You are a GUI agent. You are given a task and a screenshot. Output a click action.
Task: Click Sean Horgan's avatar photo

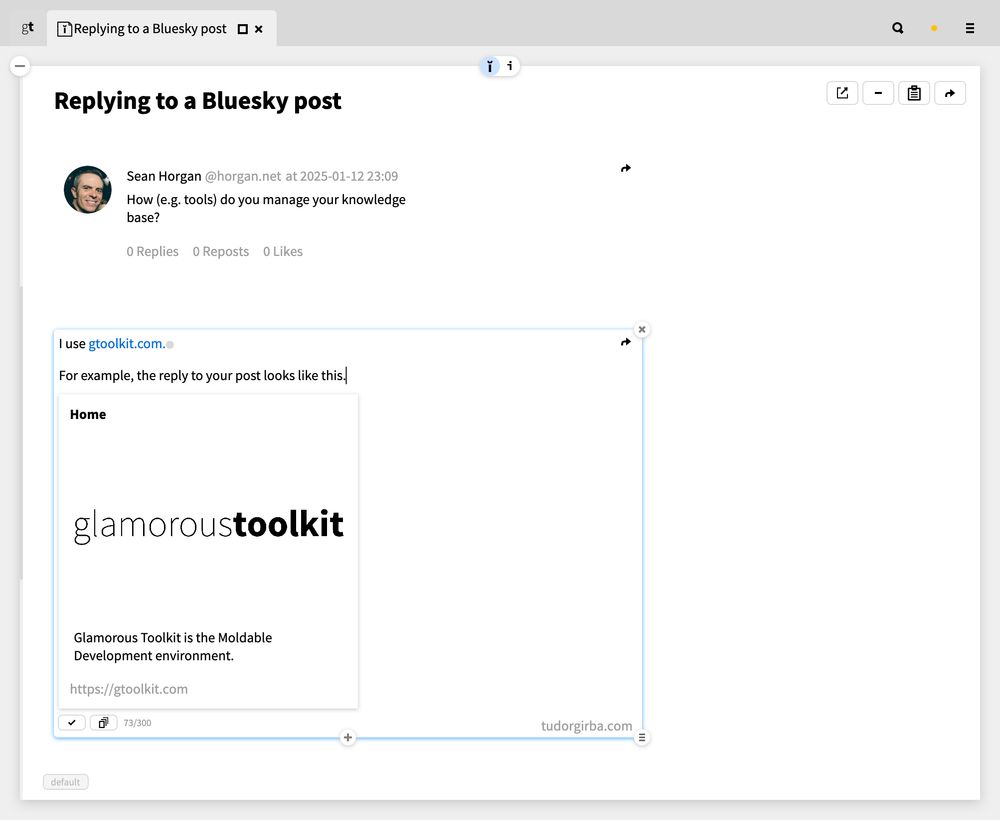(x=88, y=189)
